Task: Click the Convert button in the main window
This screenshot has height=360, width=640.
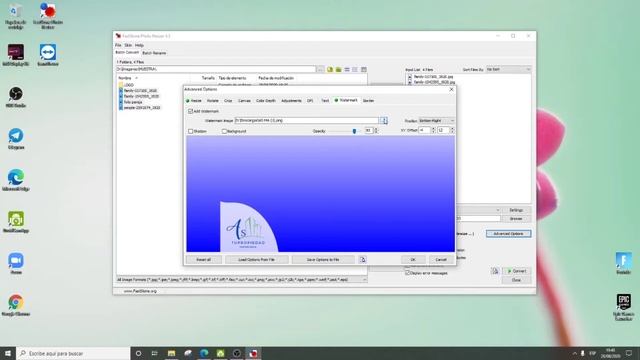Action: 516,271
